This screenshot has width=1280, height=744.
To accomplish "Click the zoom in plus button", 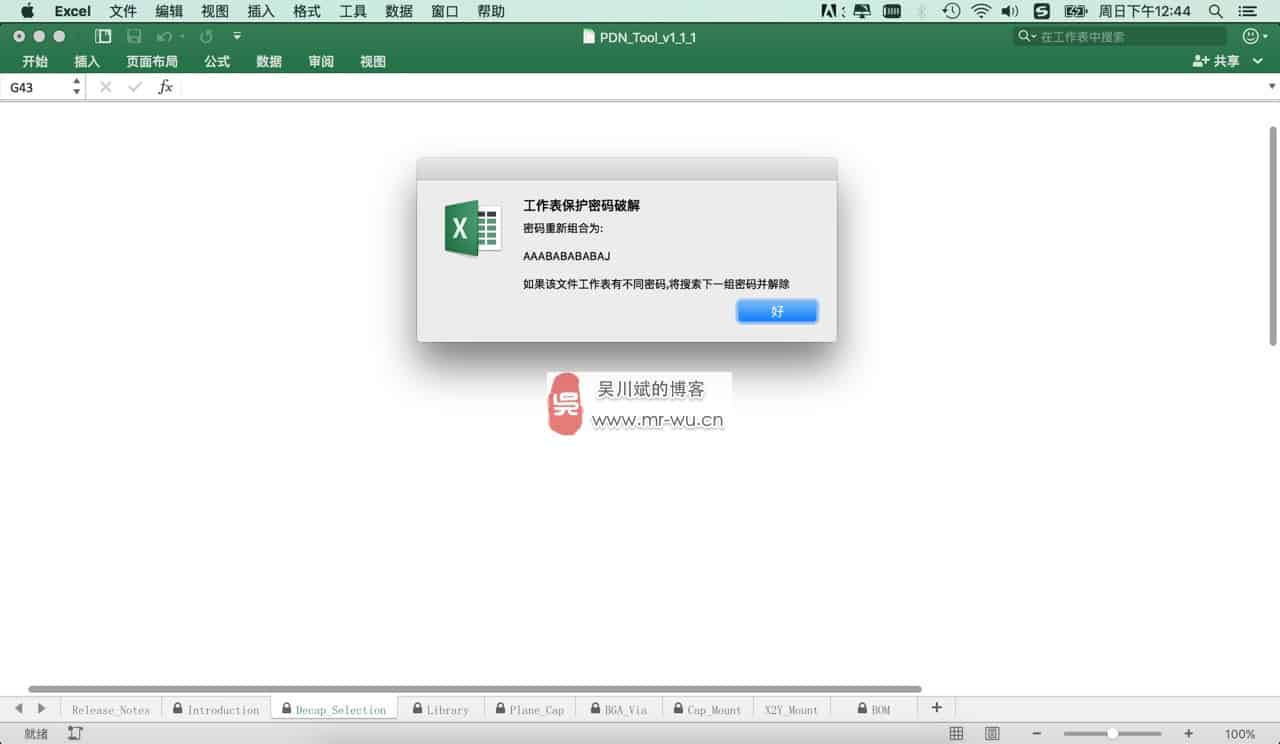I will tap(1188, 733).
